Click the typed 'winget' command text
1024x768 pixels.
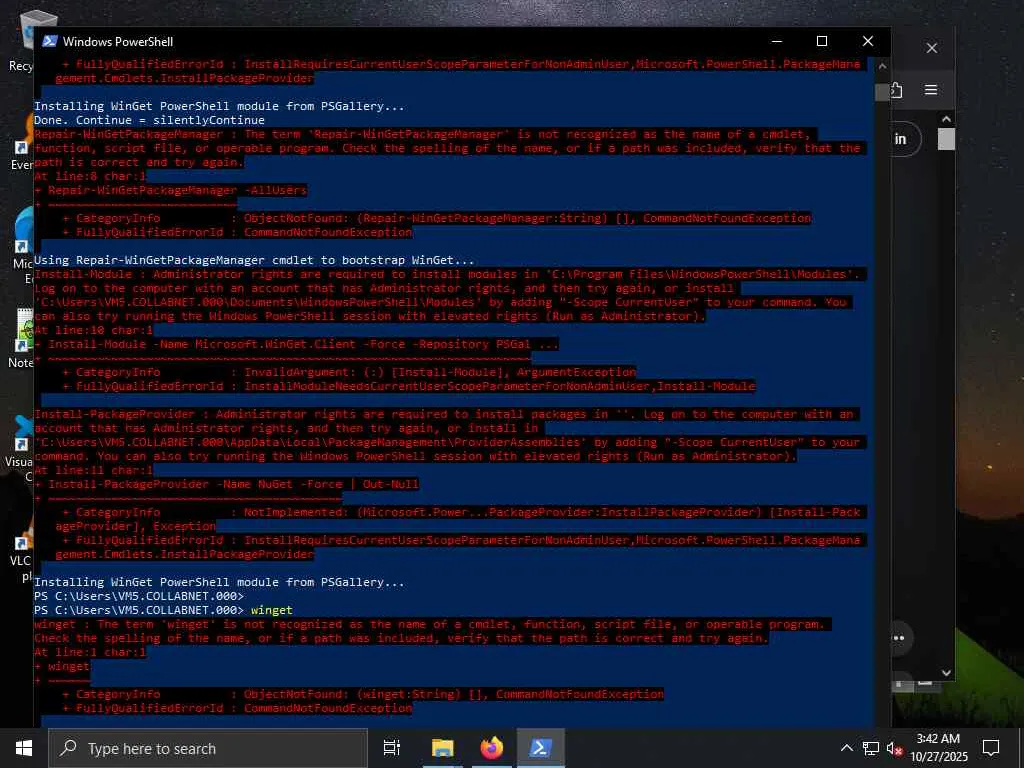click(x=272, y=610)
